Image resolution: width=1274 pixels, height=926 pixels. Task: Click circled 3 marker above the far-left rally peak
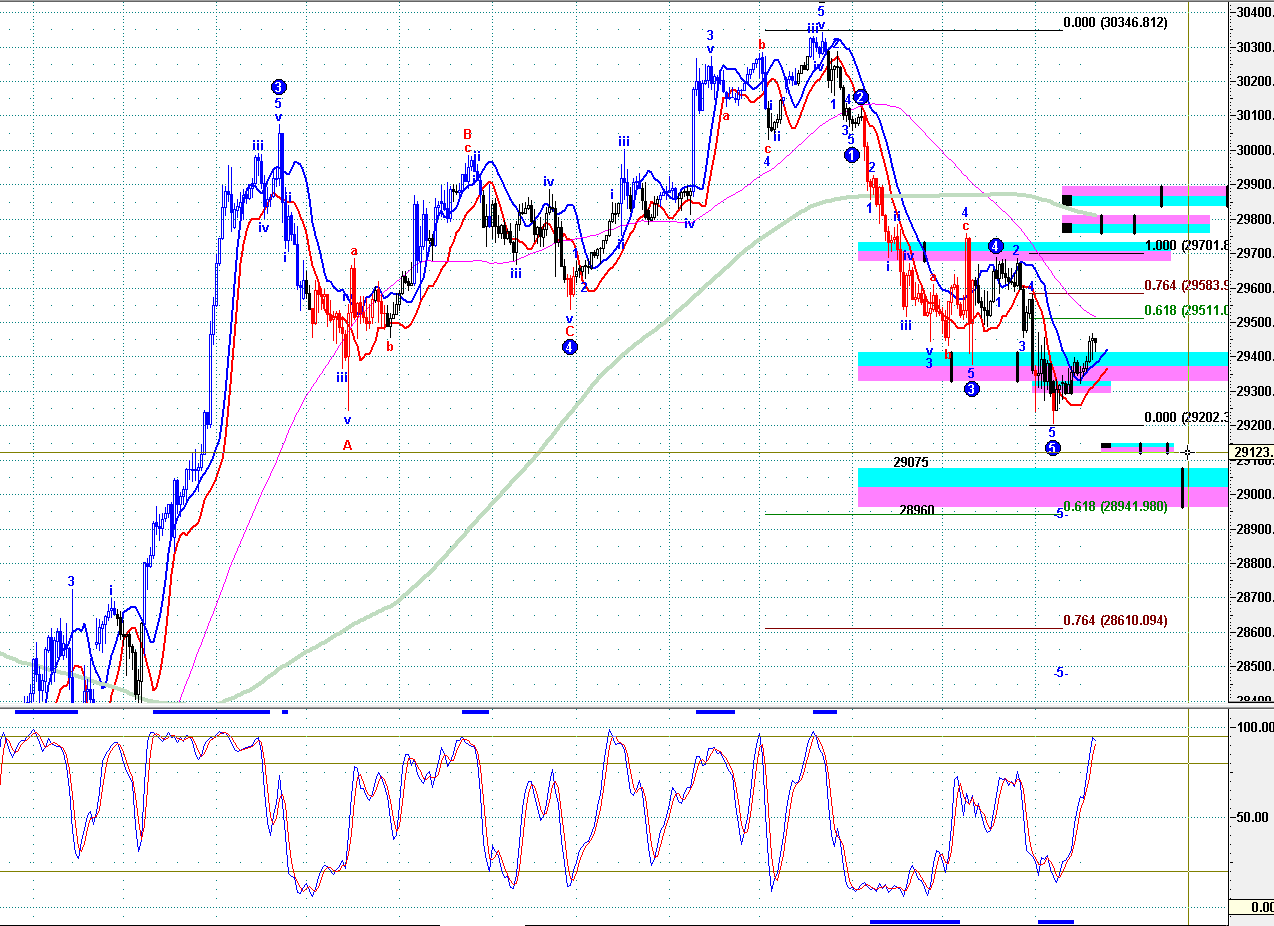(x=278, y=87)
